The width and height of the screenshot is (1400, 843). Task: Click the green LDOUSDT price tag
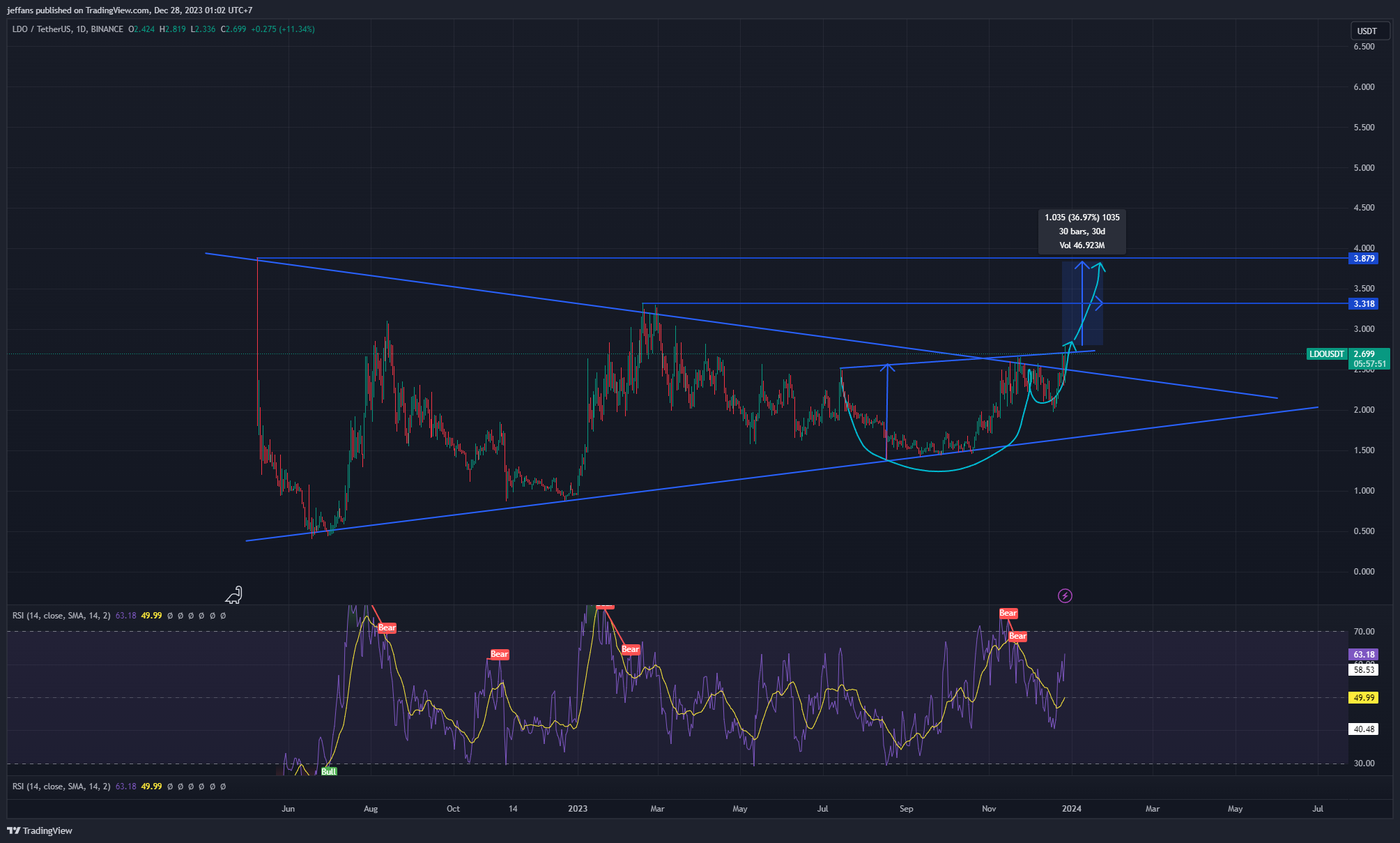tap(1327, 354)
